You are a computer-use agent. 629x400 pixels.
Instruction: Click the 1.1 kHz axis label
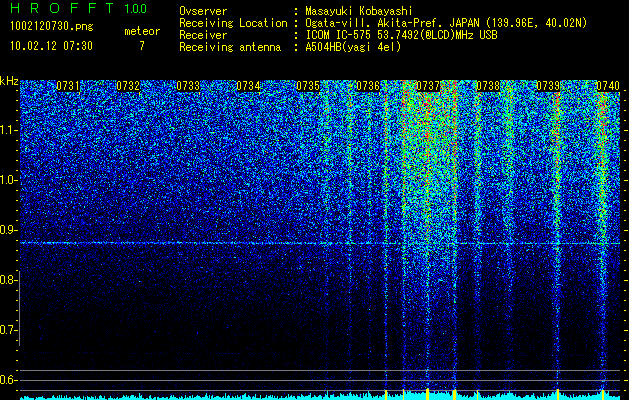click(x=8, y=130)
